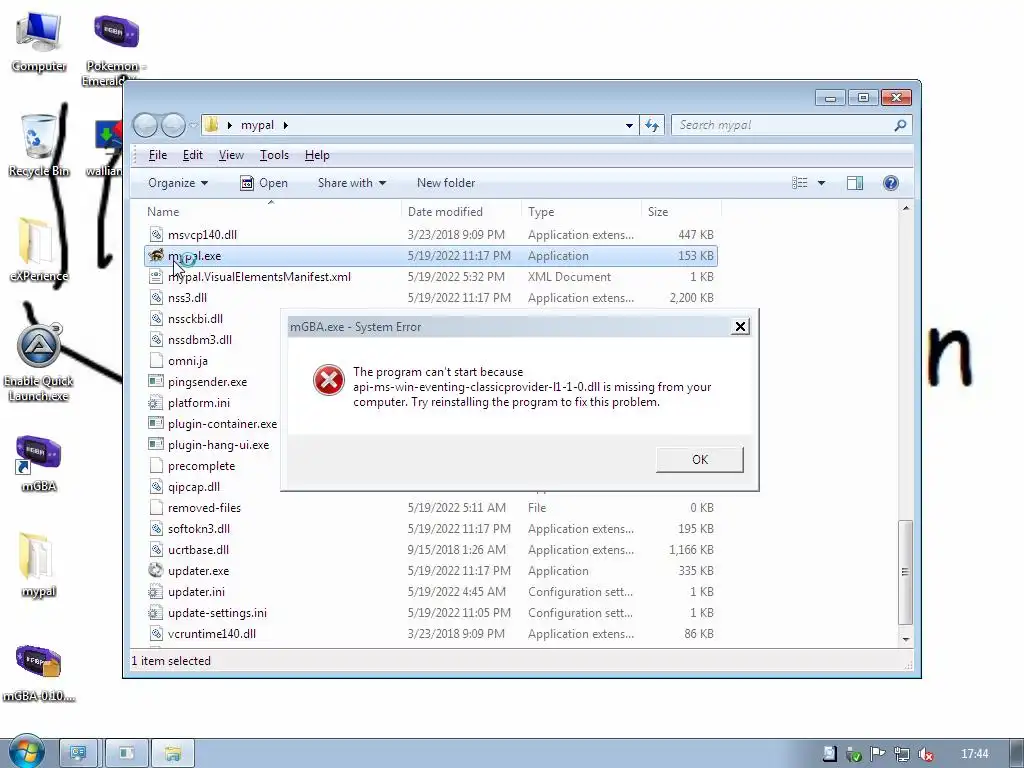Select nssdbm3.dll in the list
The height and width of the screenshot is (768, 1024).
[x=200, y=340]
